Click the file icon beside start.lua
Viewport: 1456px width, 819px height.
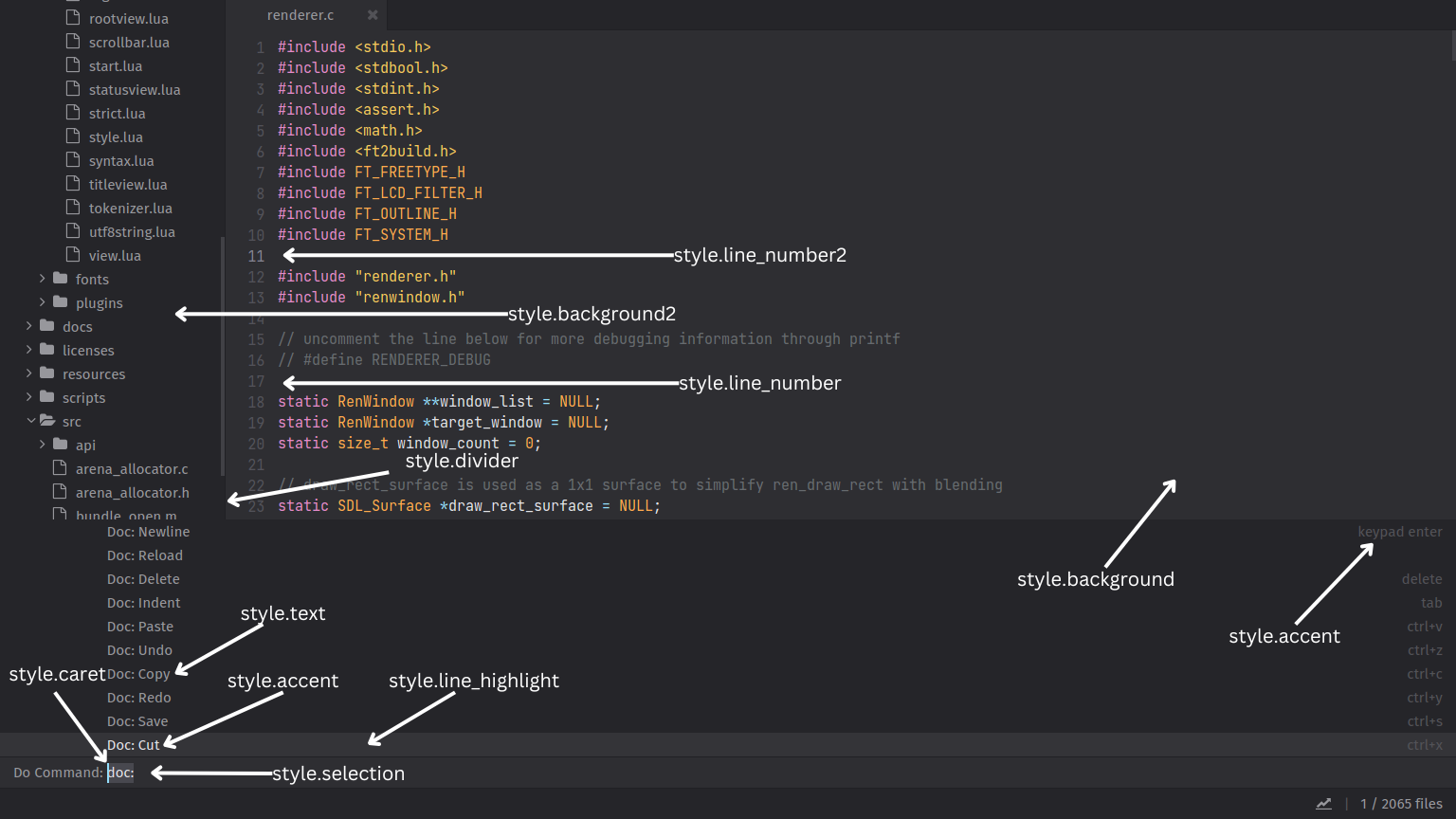[x=72, y=65]
